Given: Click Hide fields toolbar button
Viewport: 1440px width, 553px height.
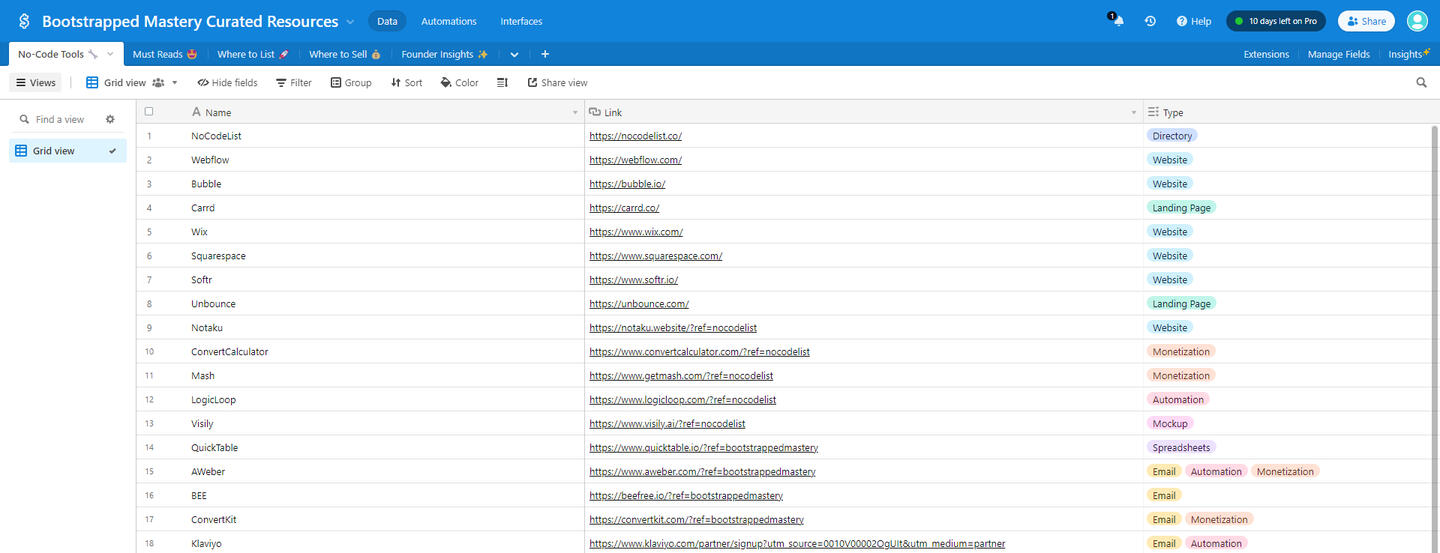Looking at the screenshot, I should point(227,83).
